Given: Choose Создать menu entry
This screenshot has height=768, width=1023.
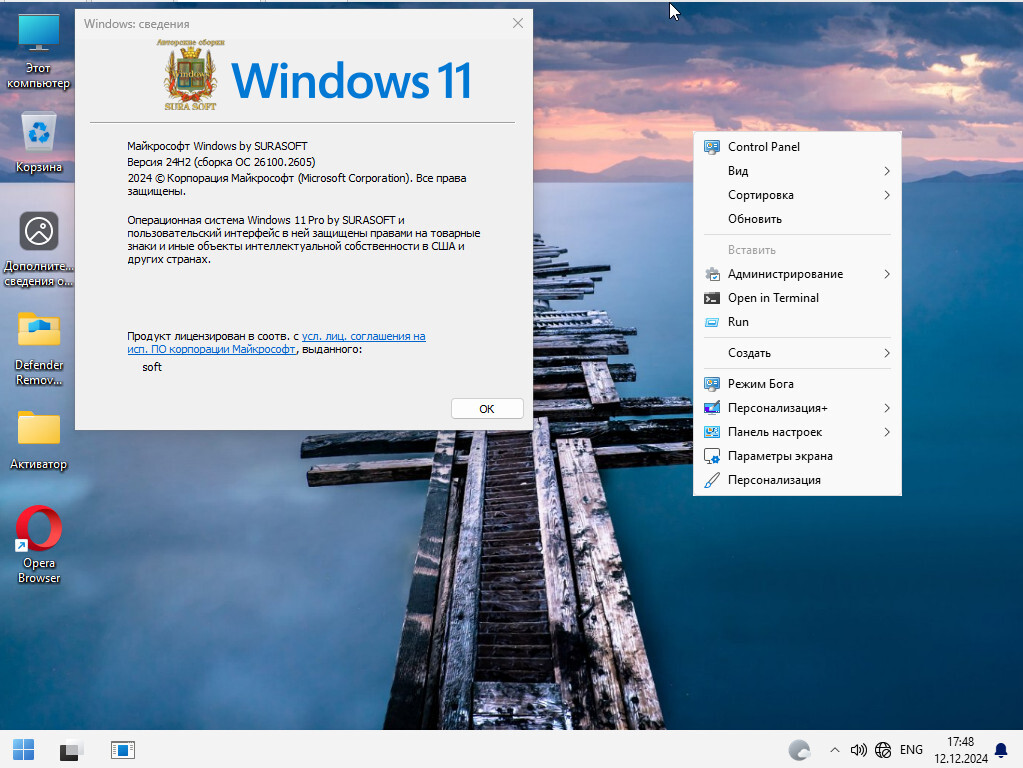Looking at the screenshot, I should click(797, 353).
